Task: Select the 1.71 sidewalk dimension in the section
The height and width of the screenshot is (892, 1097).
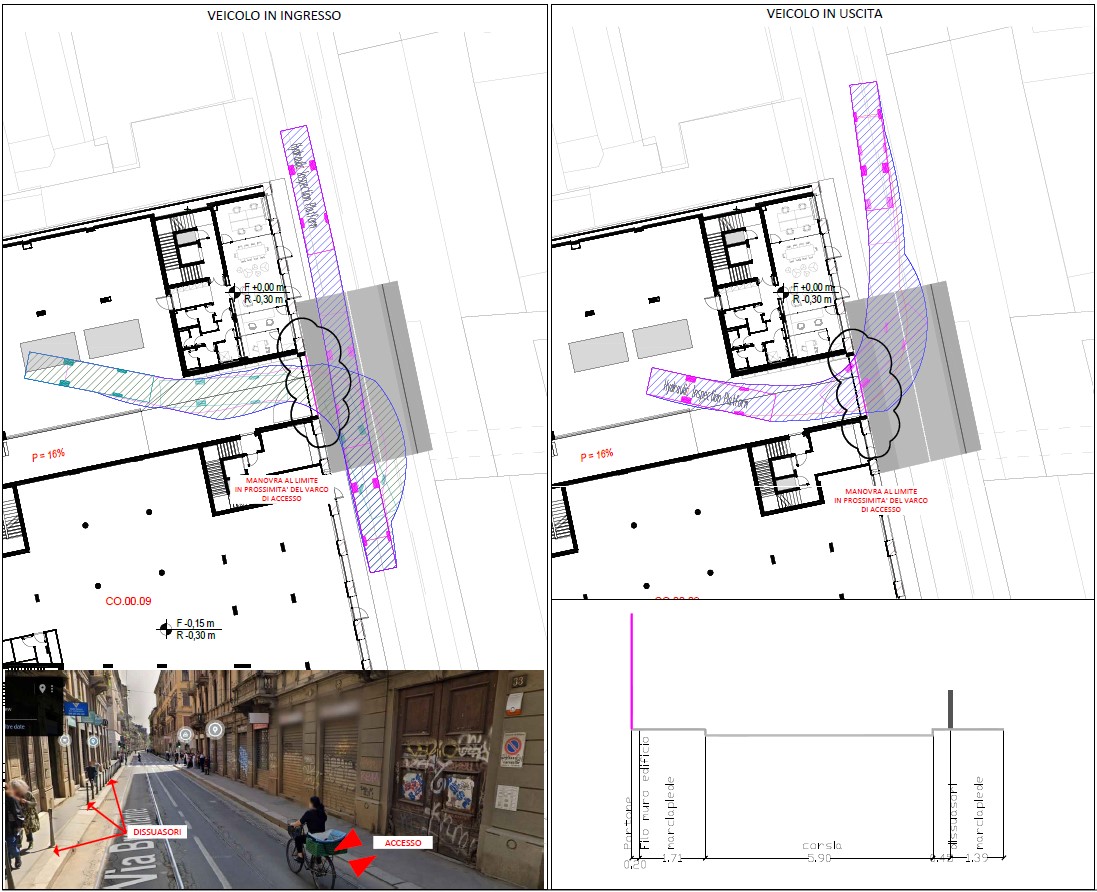Action: (x=671, y=858)
